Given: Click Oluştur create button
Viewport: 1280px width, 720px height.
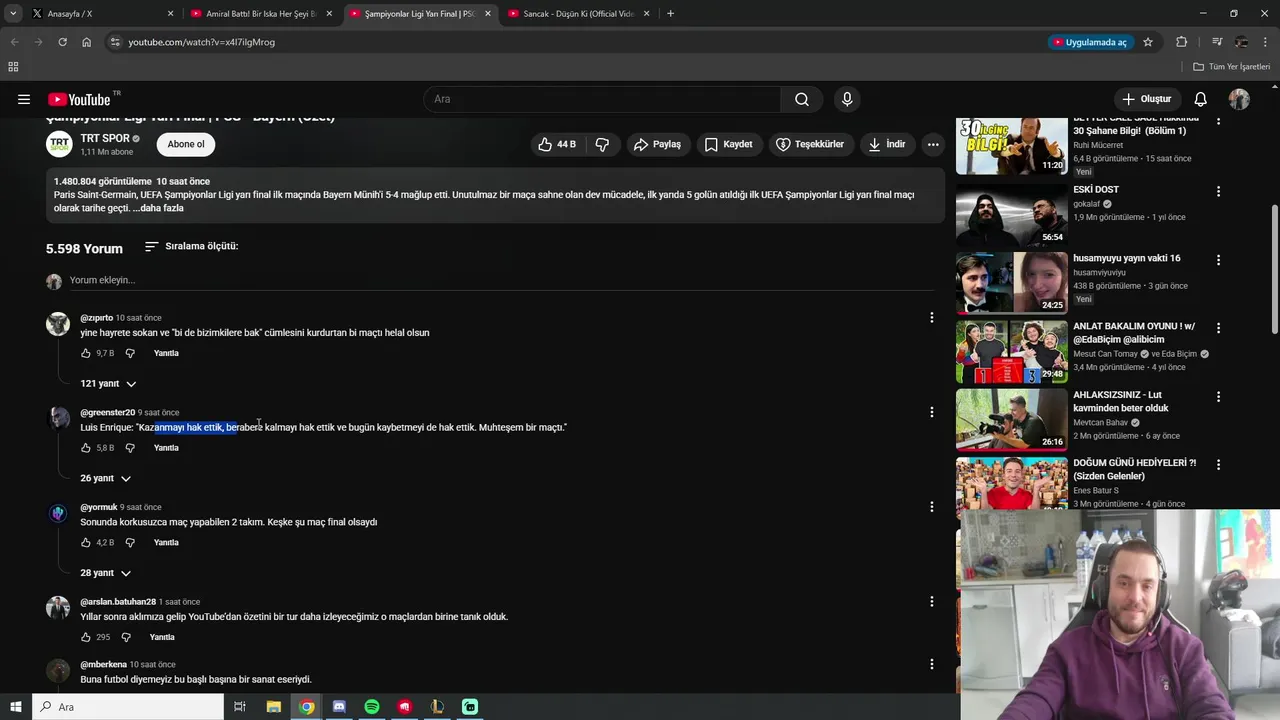Looking at the screenshot, I should click(1146, 99).
